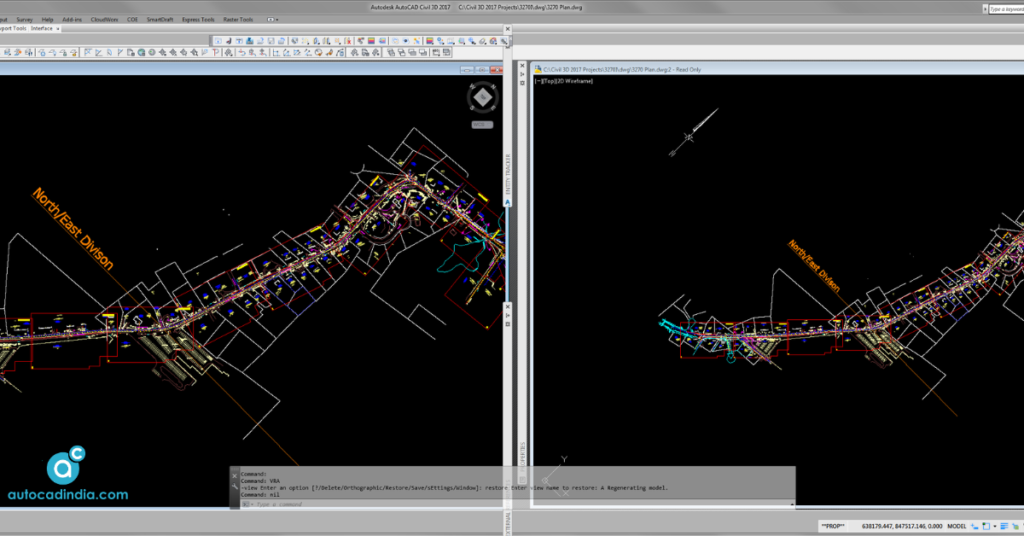The height and width of the screenshot is (536, 1024).
Task: Click the drawing file icon in right window title
Action: tap(537, 69)
